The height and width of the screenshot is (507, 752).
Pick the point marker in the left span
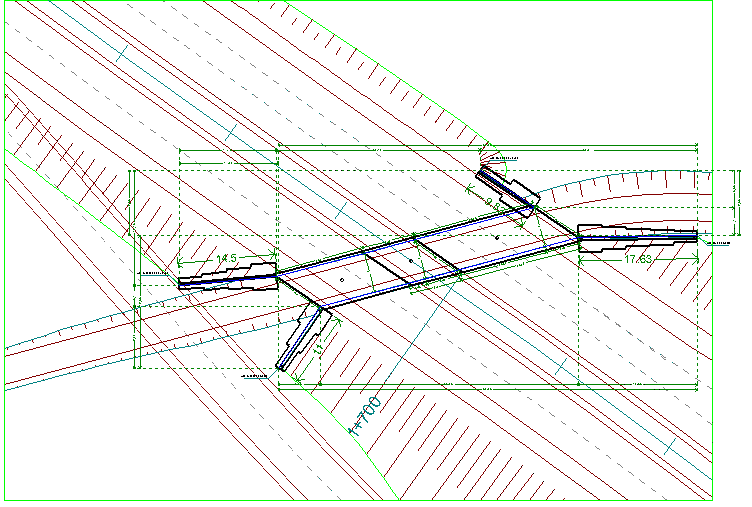(341, 280)
